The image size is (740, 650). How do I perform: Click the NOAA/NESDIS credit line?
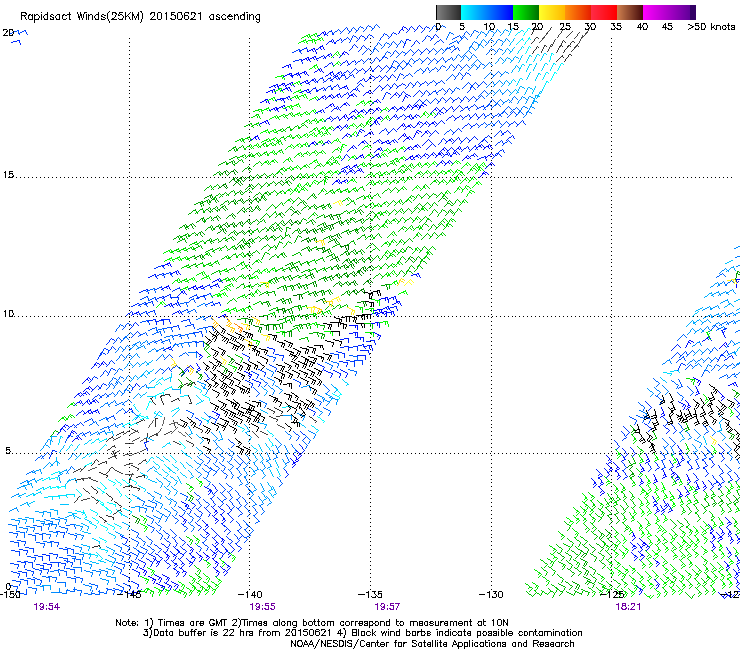(x=432, y=644)
